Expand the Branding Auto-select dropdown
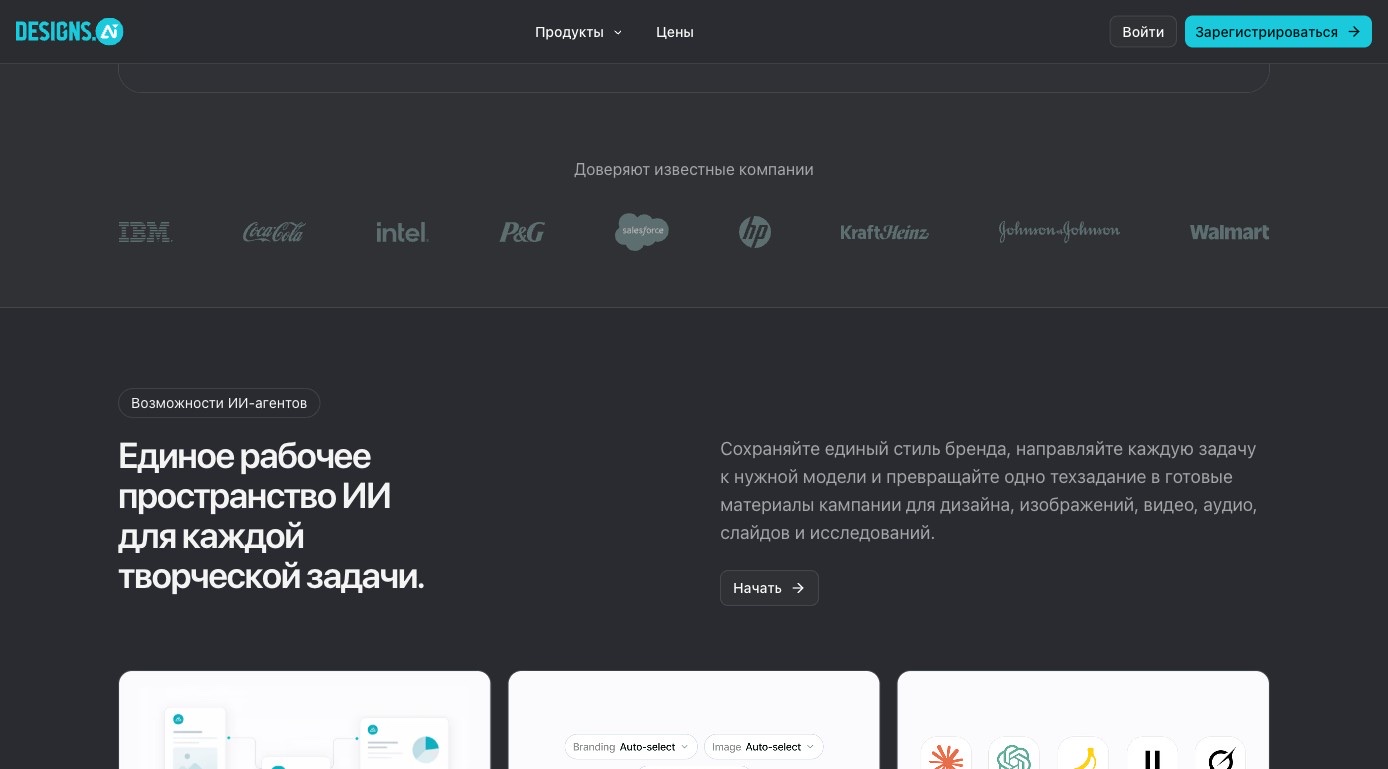Screen dimensions: 1388x769 click(631, 747)
